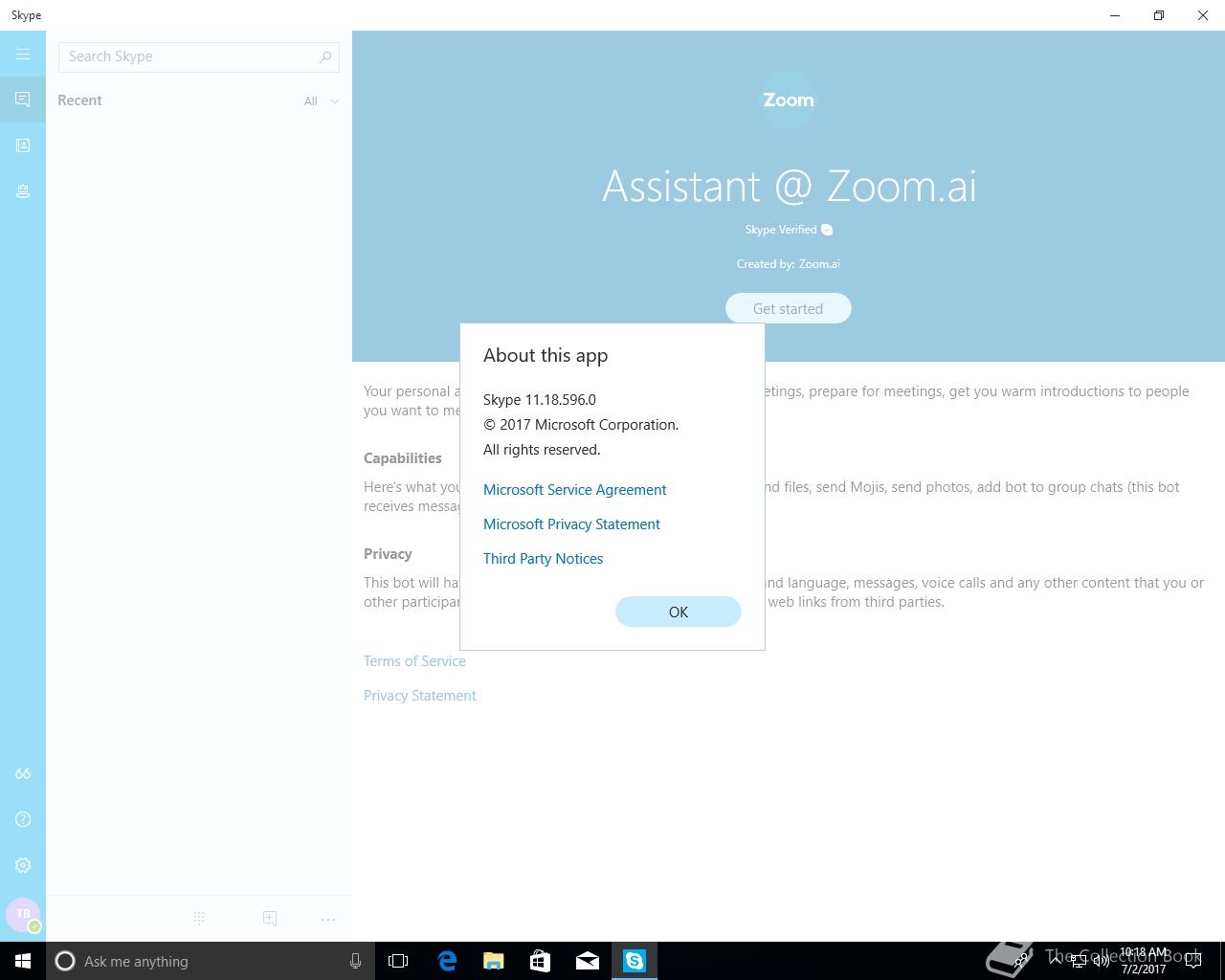Open the hamburger menu in Skype sidebar
The width and height of the screenshot is (1225, 980).
pyautogui.click(x=23, y=55)
